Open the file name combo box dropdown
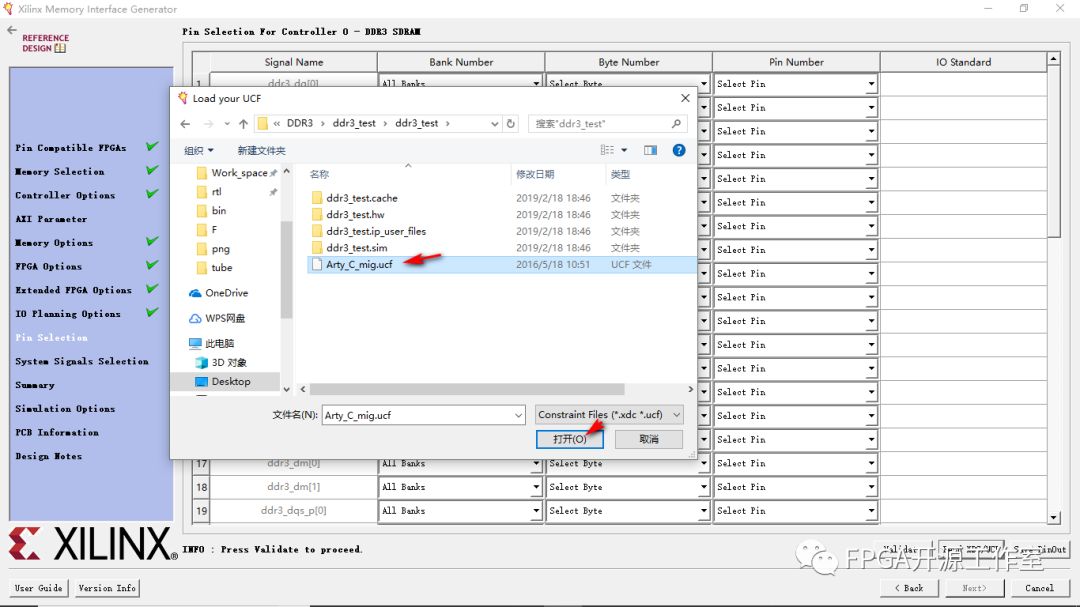 tap(517, 414)
